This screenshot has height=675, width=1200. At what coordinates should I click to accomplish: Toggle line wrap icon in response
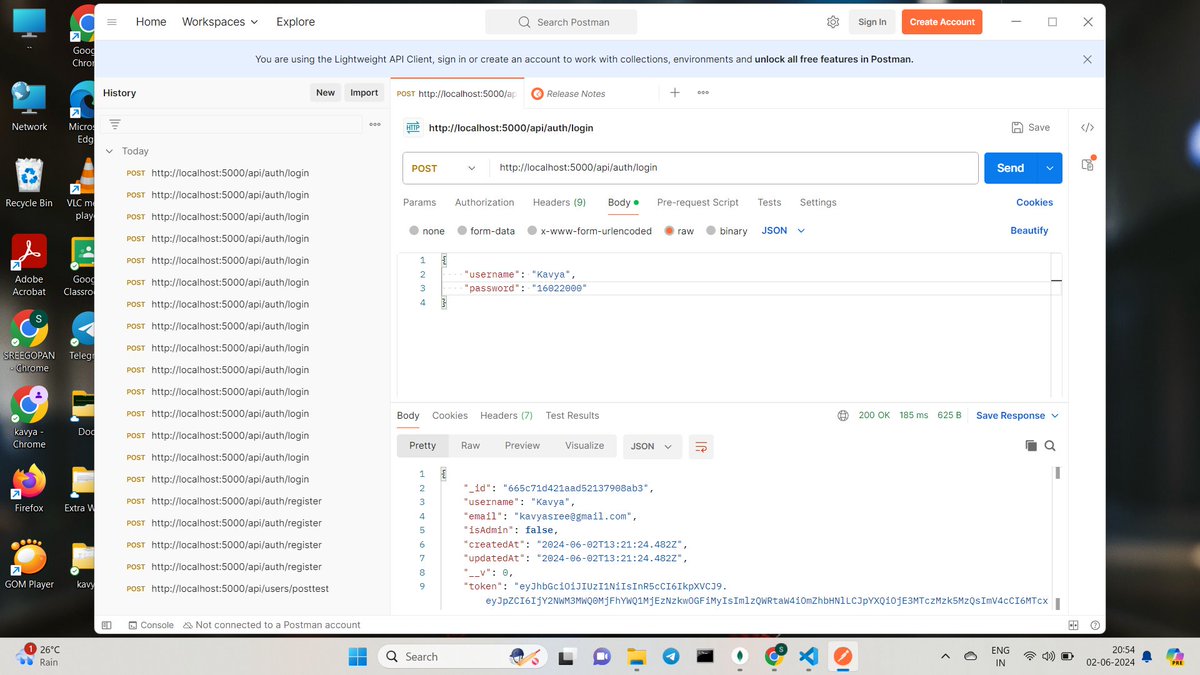coord(701,446)
